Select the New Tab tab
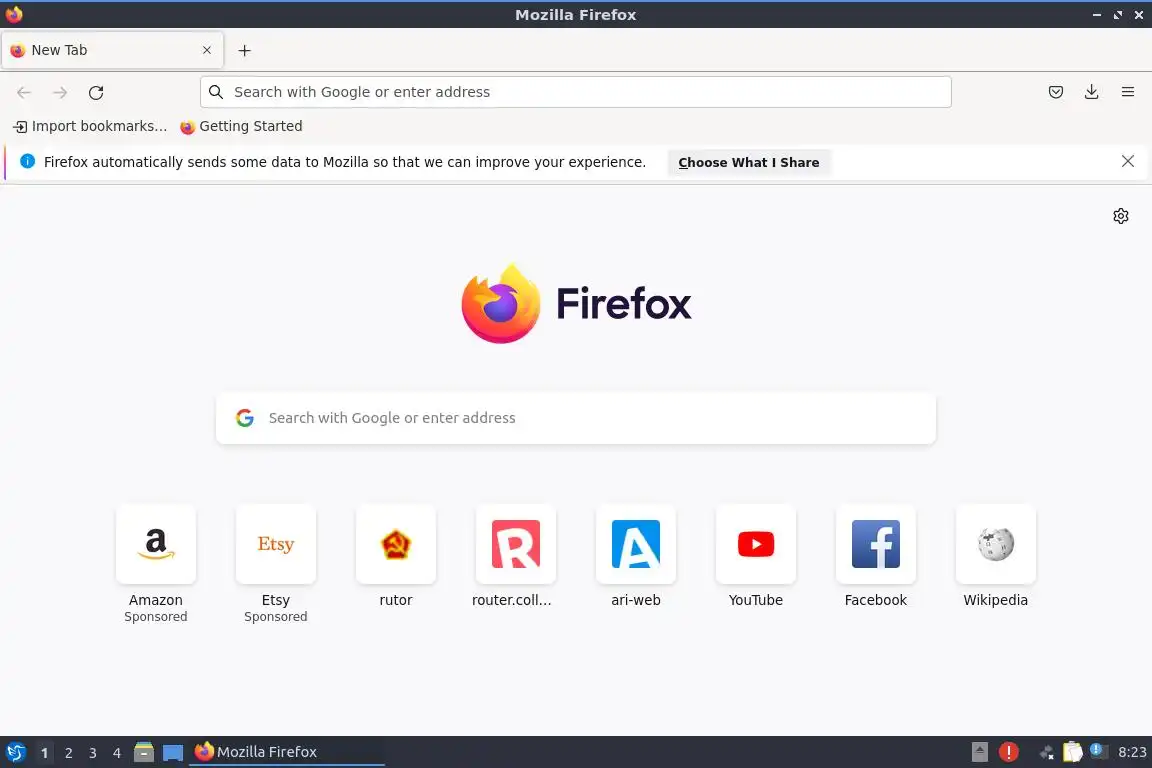The image size is (1152, 768). click(112, 50)
